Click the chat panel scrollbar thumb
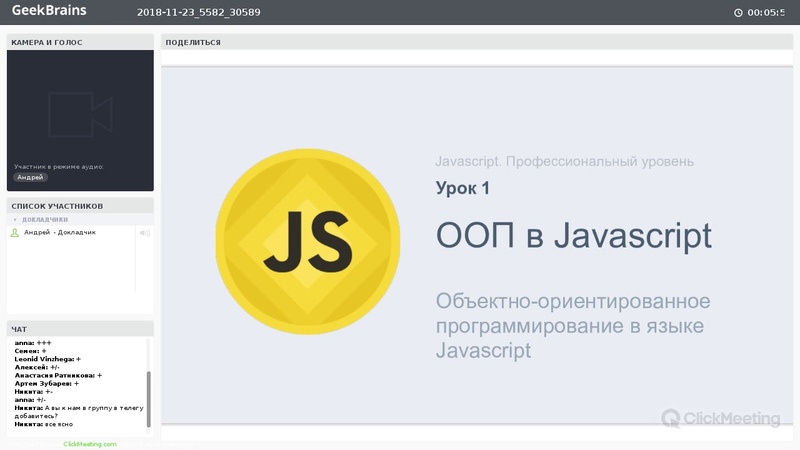The width and height of the screenshot is (800, 450). click(x=149, y=398)
